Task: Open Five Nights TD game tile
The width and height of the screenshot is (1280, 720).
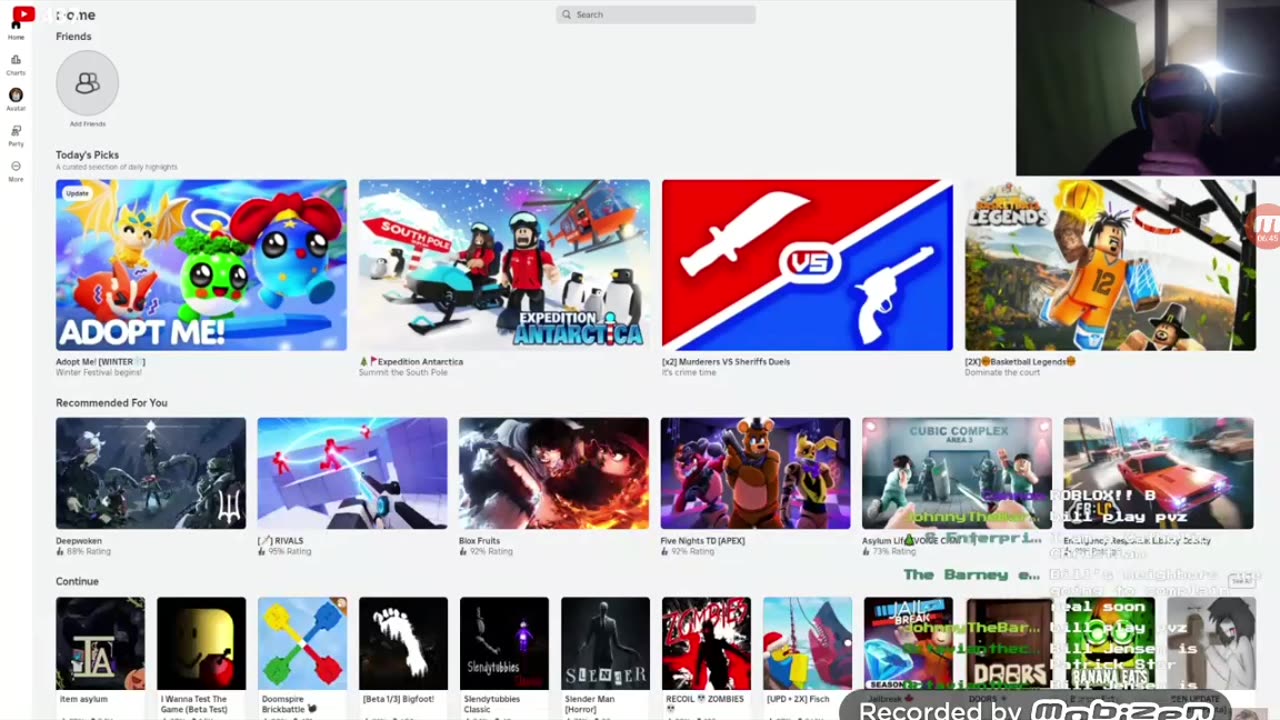Action: point(755,473)
